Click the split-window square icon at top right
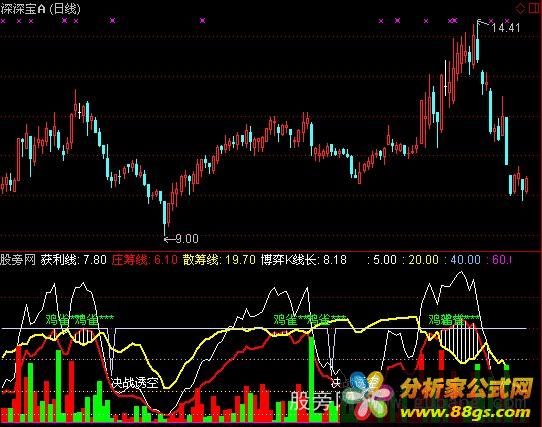Viewport: 542px width, 427px height. [534, 8]
